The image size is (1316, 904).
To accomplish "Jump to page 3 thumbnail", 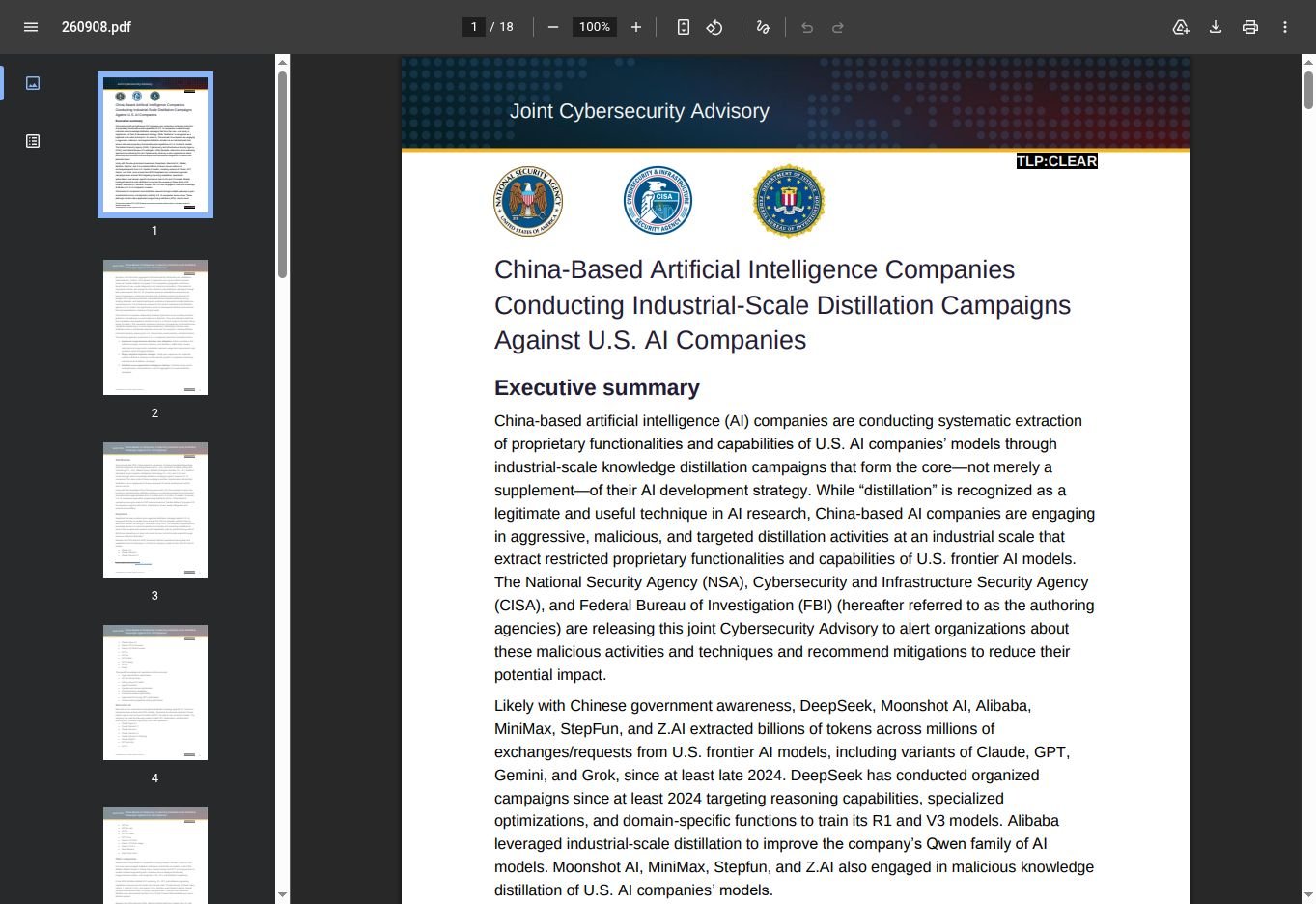I will [x=155, y=510].
